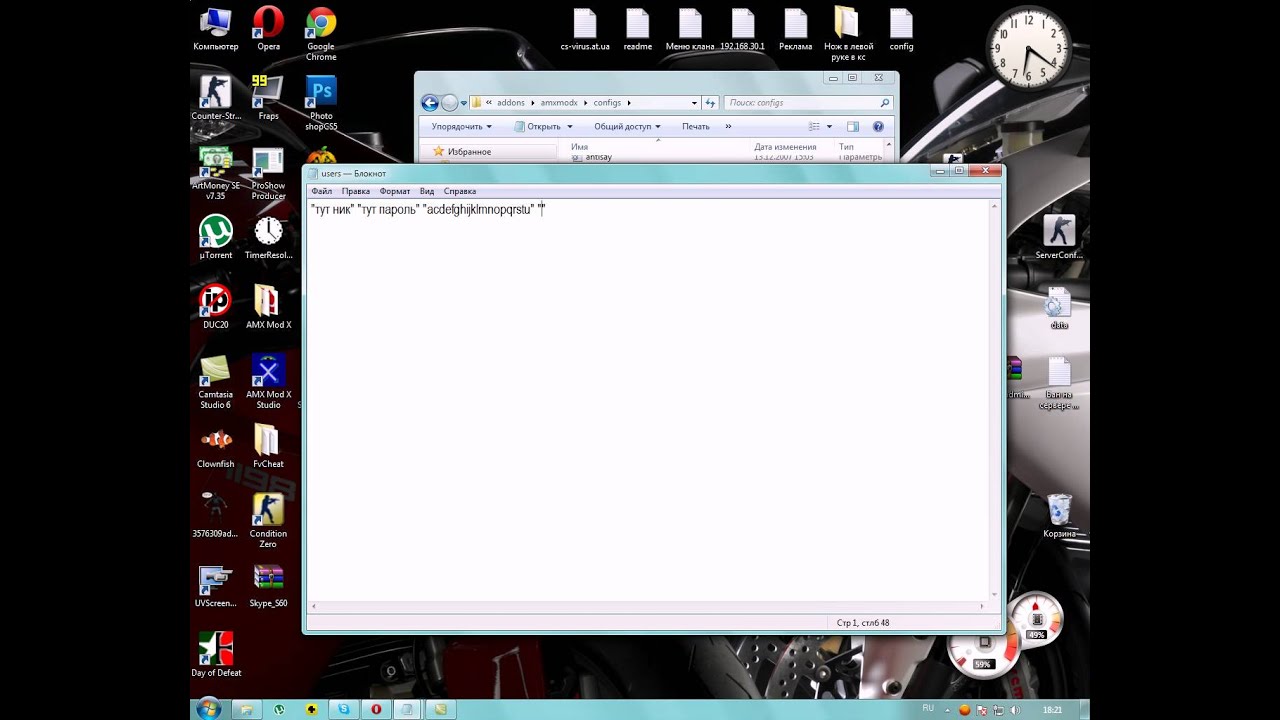Select the AMX Mod X folder icon

268,307
